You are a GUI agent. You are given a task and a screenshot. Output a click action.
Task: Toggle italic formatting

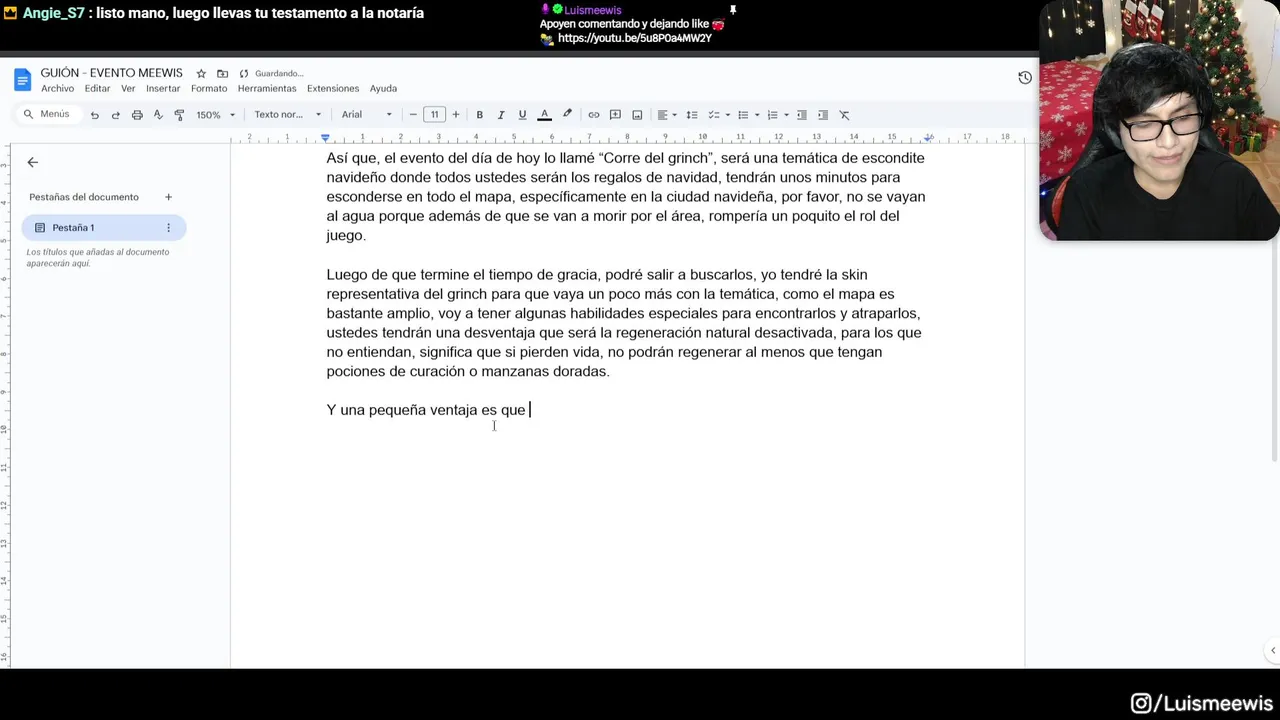pyautogui.click(x=501, y=115)
